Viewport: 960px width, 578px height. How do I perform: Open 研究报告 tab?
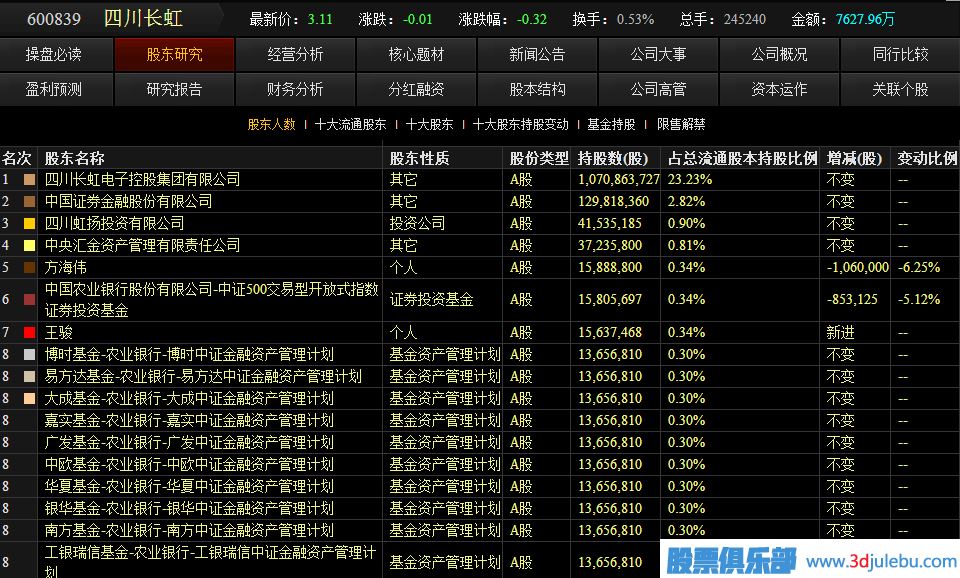point(174,89)
